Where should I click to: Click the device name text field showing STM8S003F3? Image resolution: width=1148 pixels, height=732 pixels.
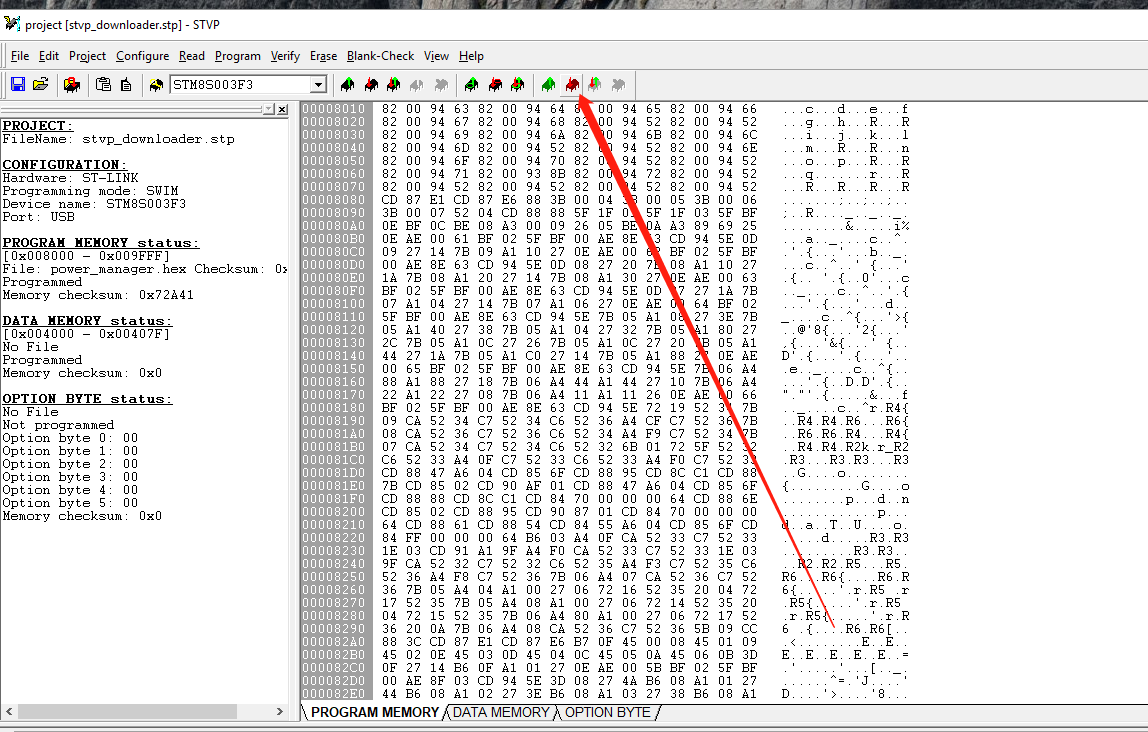coord(240,85)
